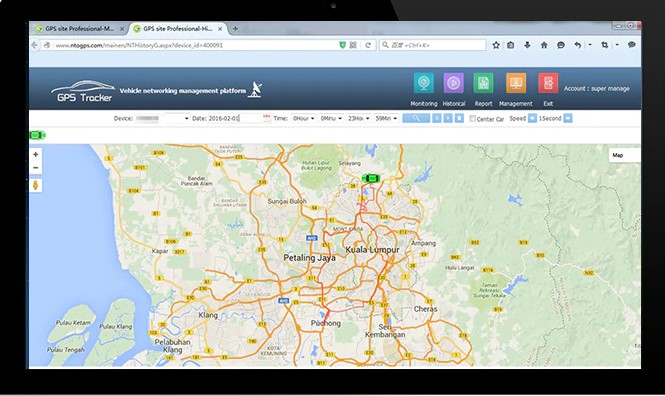Zoom in on the map
665x396 pixels.
(36, 154)
